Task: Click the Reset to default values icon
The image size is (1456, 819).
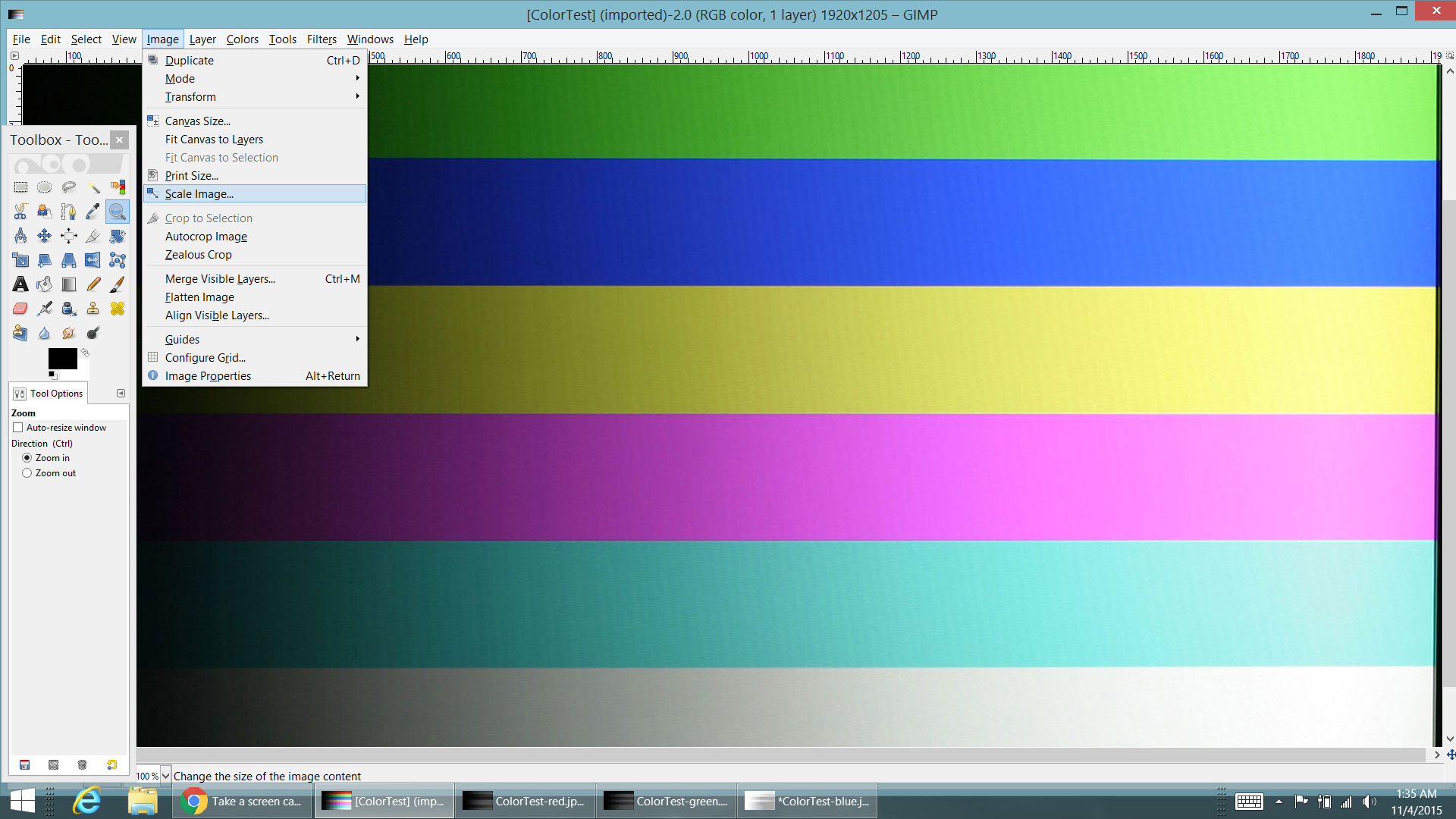Action: pyautogui.click(x=111, y=764)
